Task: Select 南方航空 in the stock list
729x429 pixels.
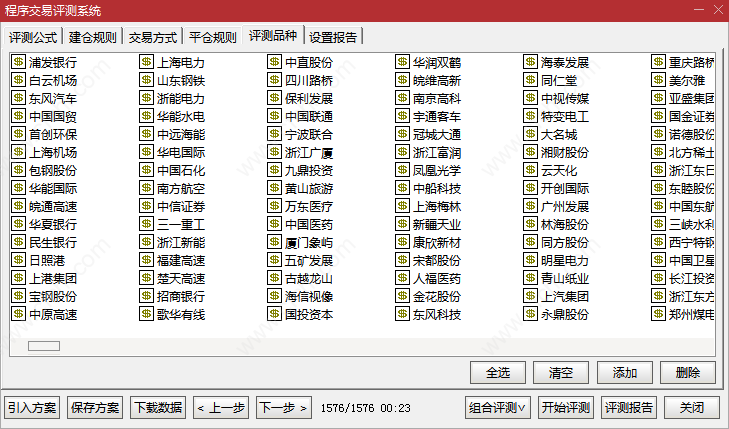Action: tap(181, 188)
